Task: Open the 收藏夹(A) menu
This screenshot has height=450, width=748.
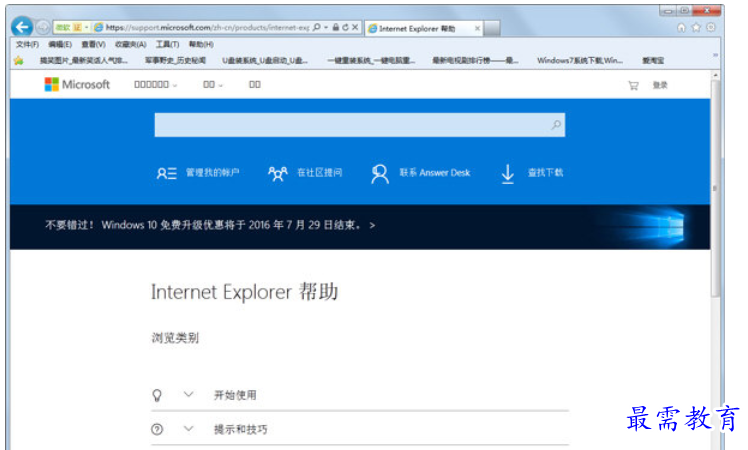Action: (130, 44)
